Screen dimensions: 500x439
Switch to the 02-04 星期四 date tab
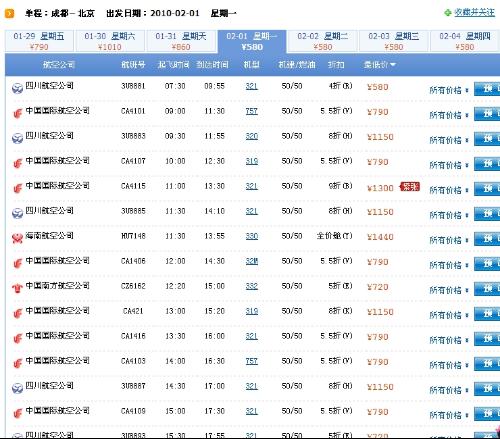click(465, 41)
